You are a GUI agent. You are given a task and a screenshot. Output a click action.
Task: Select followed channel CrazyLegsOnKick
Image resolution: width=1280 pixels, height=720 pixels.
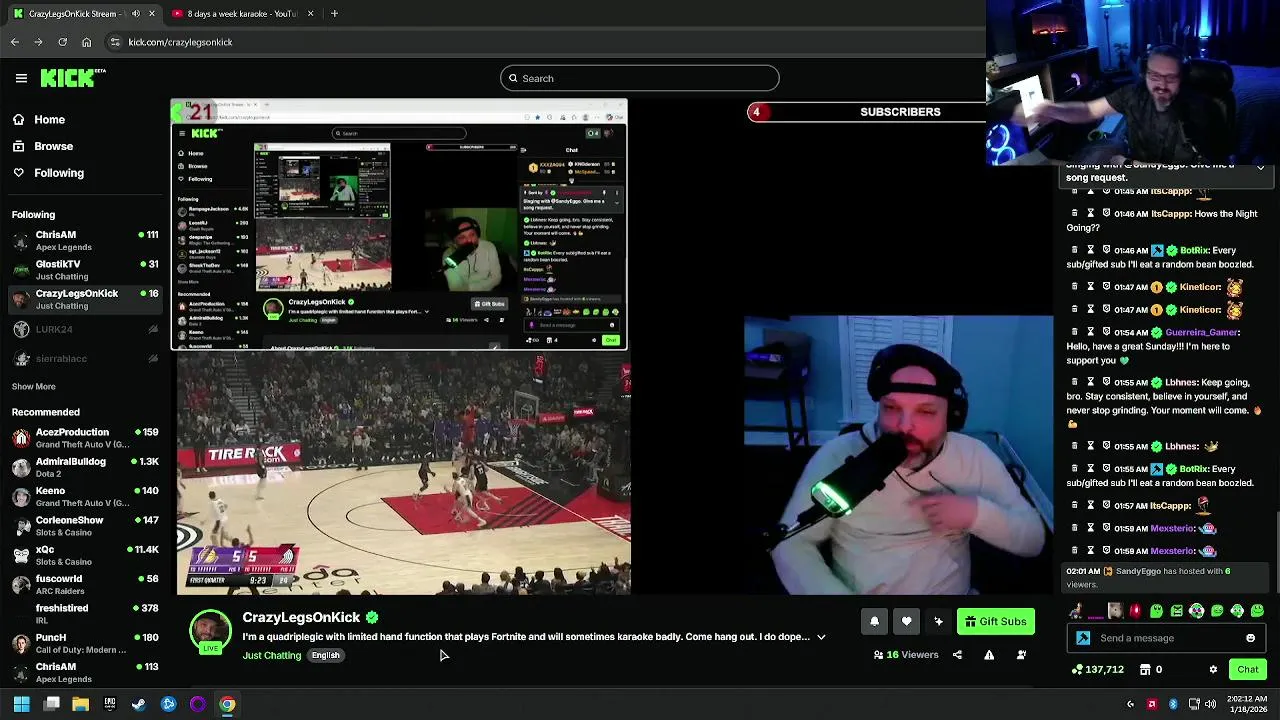[x=85, y=299]
